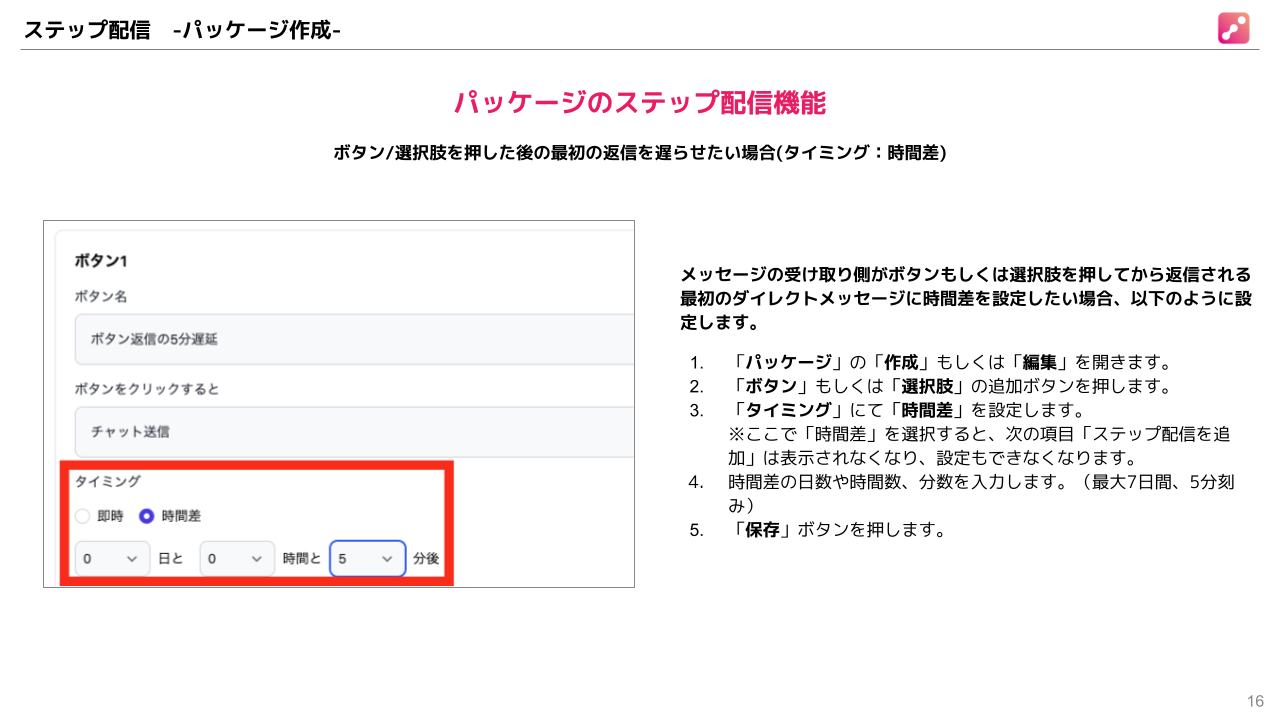This screenshot has height=720, width=1280.
Task: Open the 時間 (hours) dropdown
Action: pos(237,559)
